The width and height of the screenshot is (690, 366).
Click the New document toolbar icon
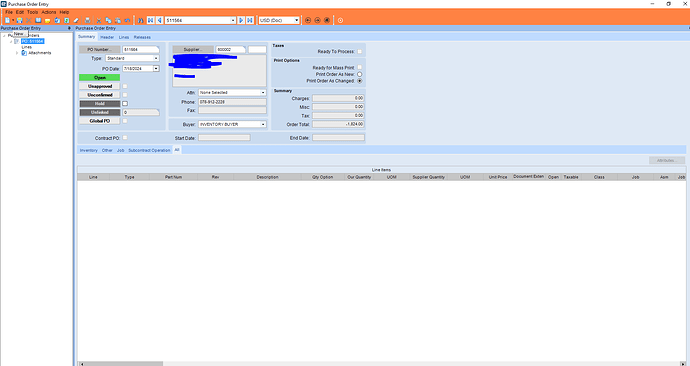(x=7, y=20)
